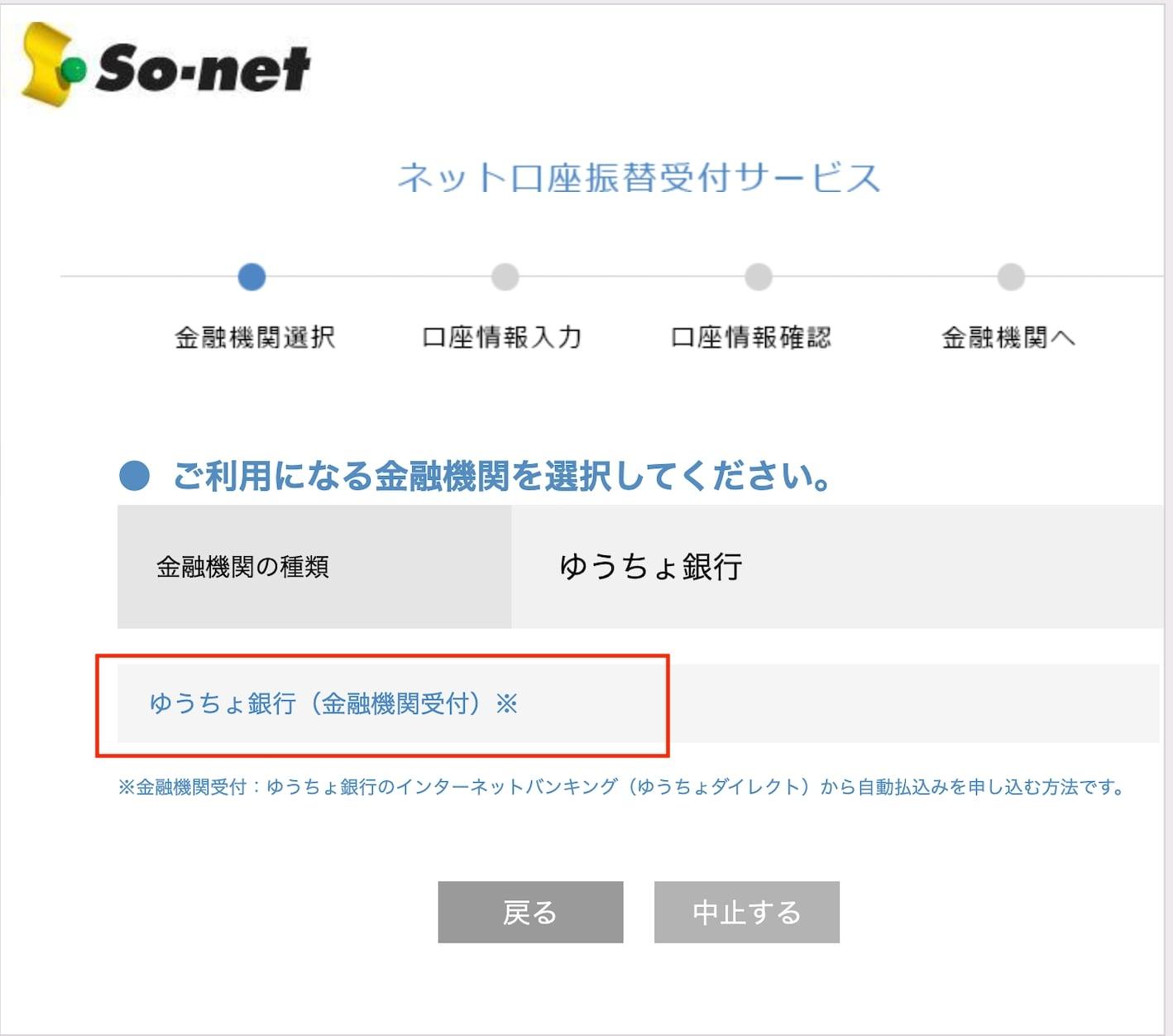Click progress line between 口座情報入力 and 口座情報確認 dots
Viewport: 1173px width, 1036px height.
click(631, 276)
